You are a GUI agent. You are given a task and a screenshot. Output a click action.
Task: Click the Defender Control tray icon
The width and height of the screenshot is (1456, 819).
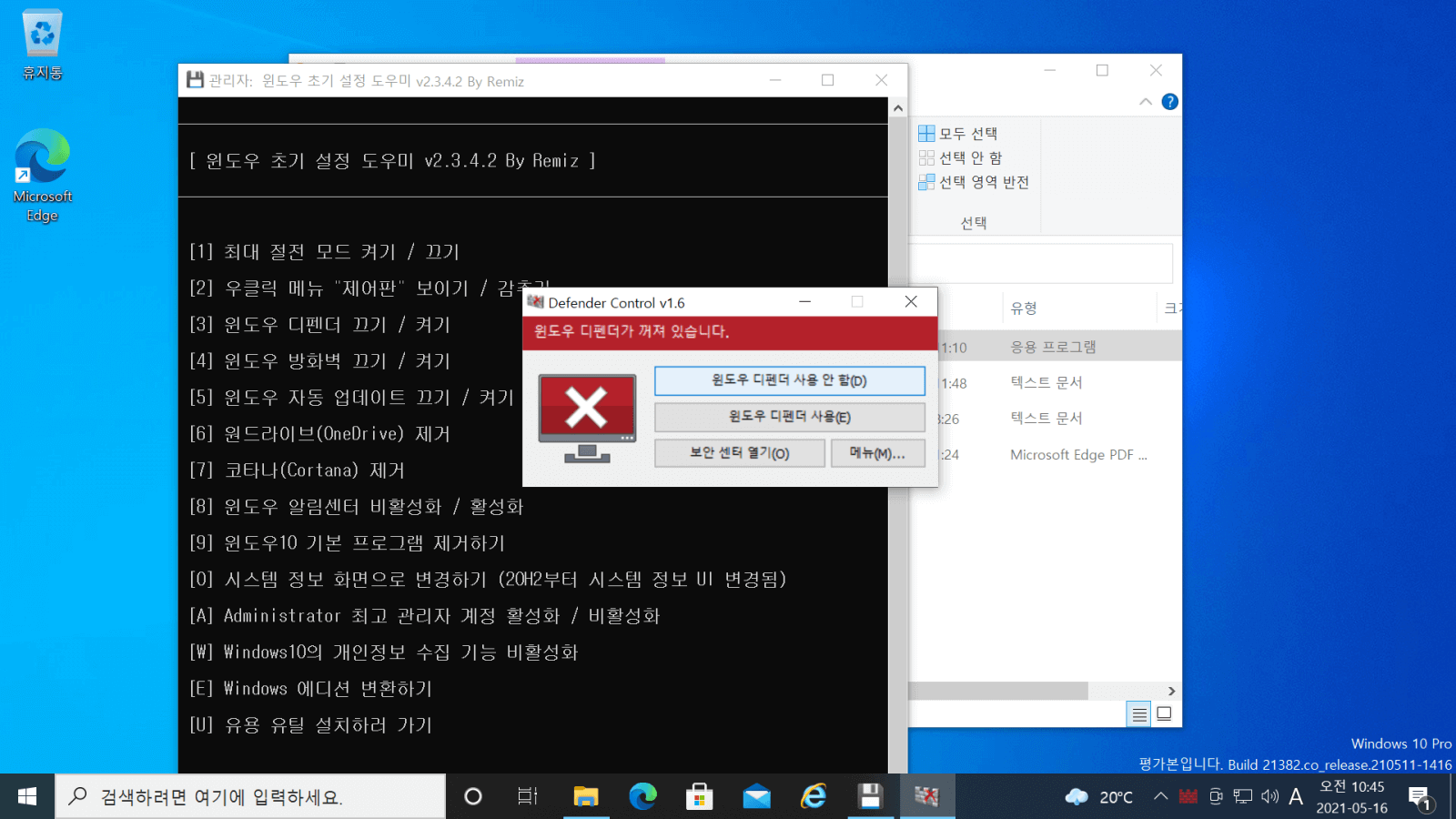coord(1188,796)
